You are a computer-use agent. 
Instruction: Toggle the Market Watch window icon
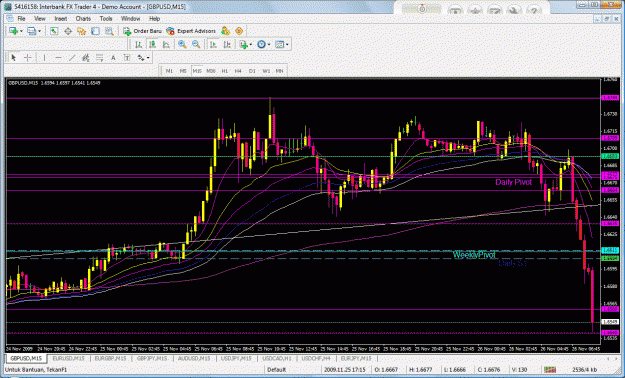click(54, 31)
